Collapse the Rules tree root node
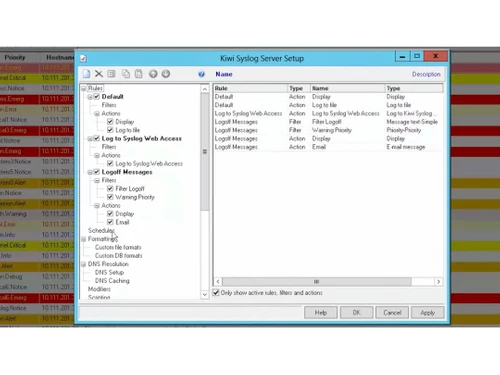Viewport: 500px width, 375px height. pyautogui.click(x=84, y=88)
